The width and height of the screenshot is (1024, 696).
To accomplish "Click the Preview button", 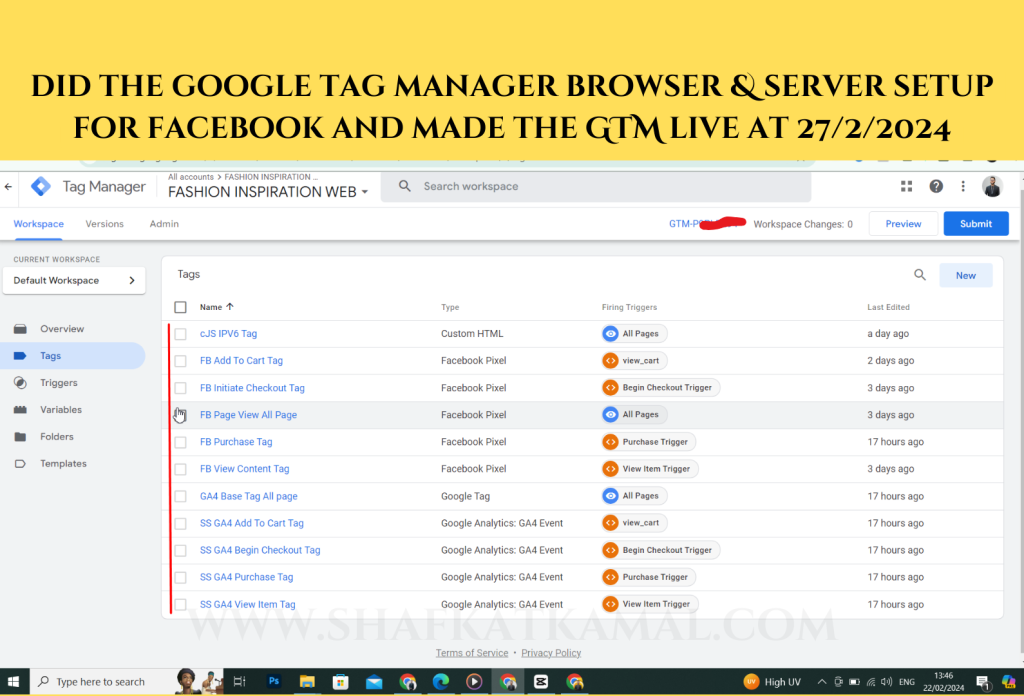I will pos(903,224).
